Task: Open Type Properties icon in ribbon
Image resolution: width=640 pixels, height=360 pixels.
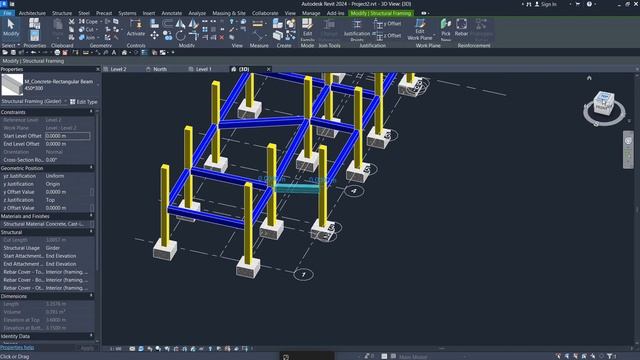Action: pos(35,23)
